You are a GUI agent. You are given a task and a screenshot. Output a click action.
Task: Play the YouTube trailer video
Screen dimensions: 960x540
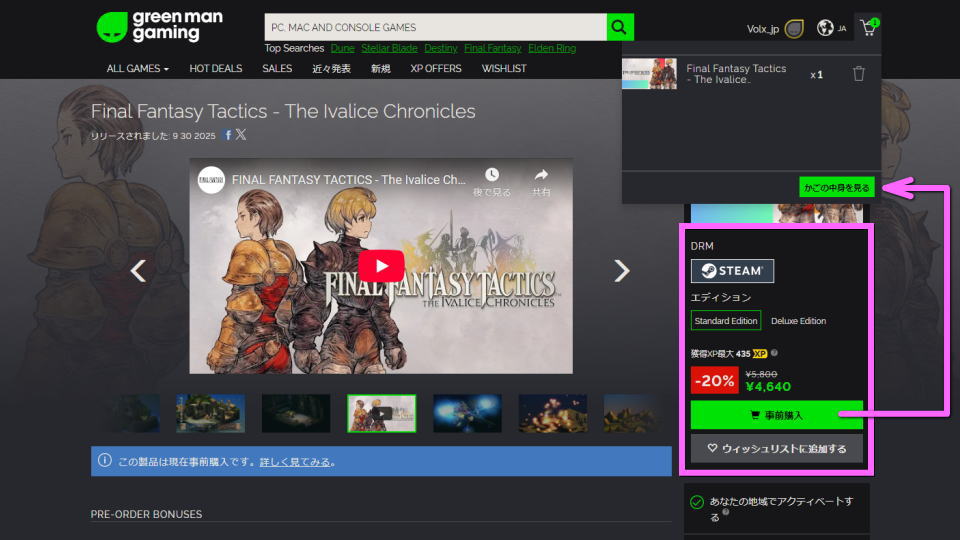click(x=381, y=266)
